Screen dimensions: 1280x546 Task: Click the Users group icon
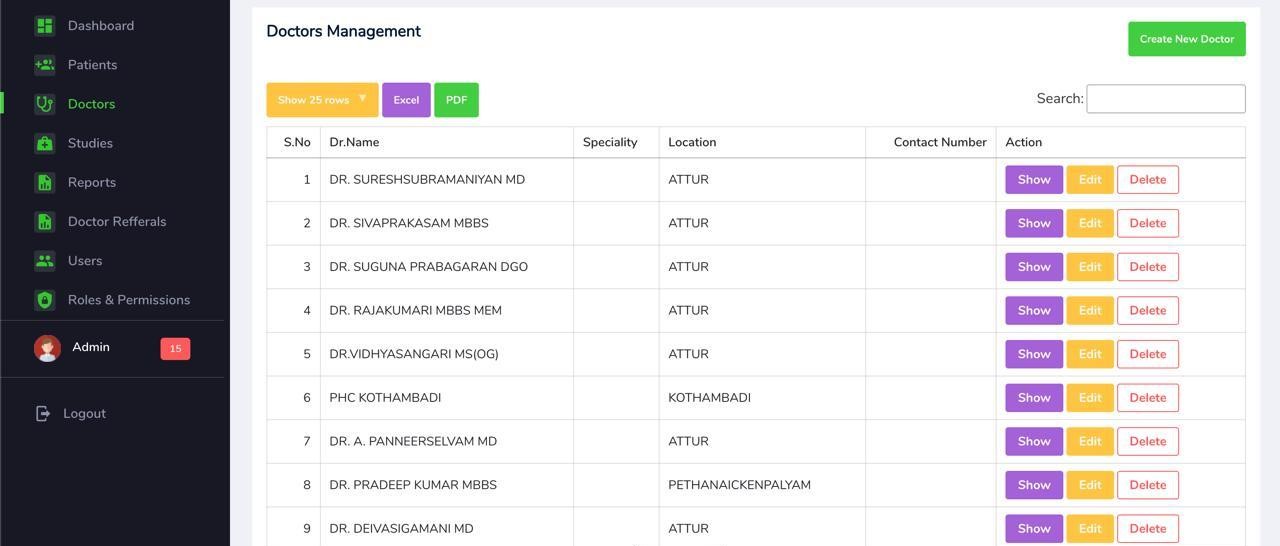(44, 261)
